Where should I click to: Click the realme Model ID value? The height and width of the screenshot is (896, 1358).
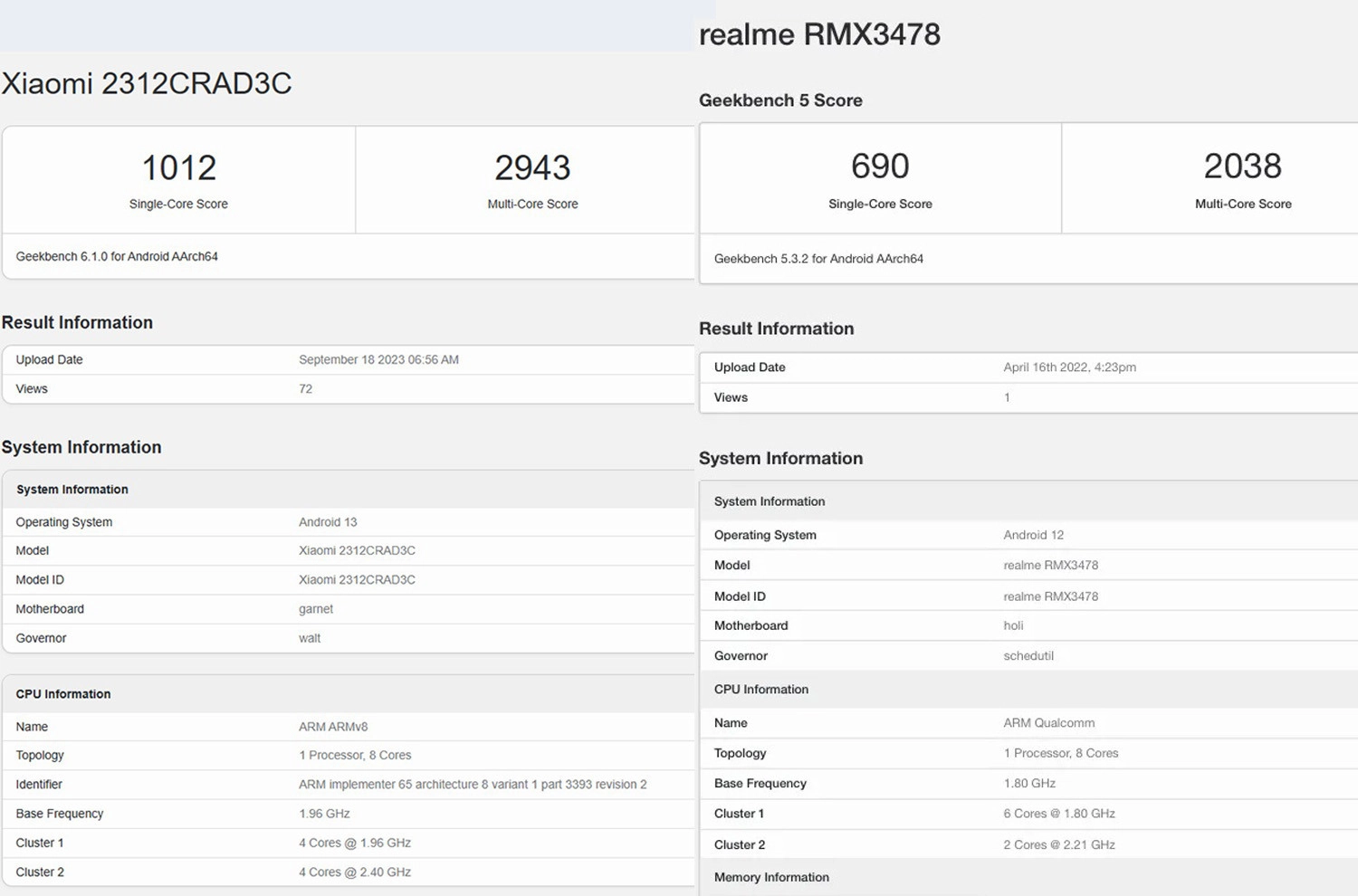tap(1050, 596)
